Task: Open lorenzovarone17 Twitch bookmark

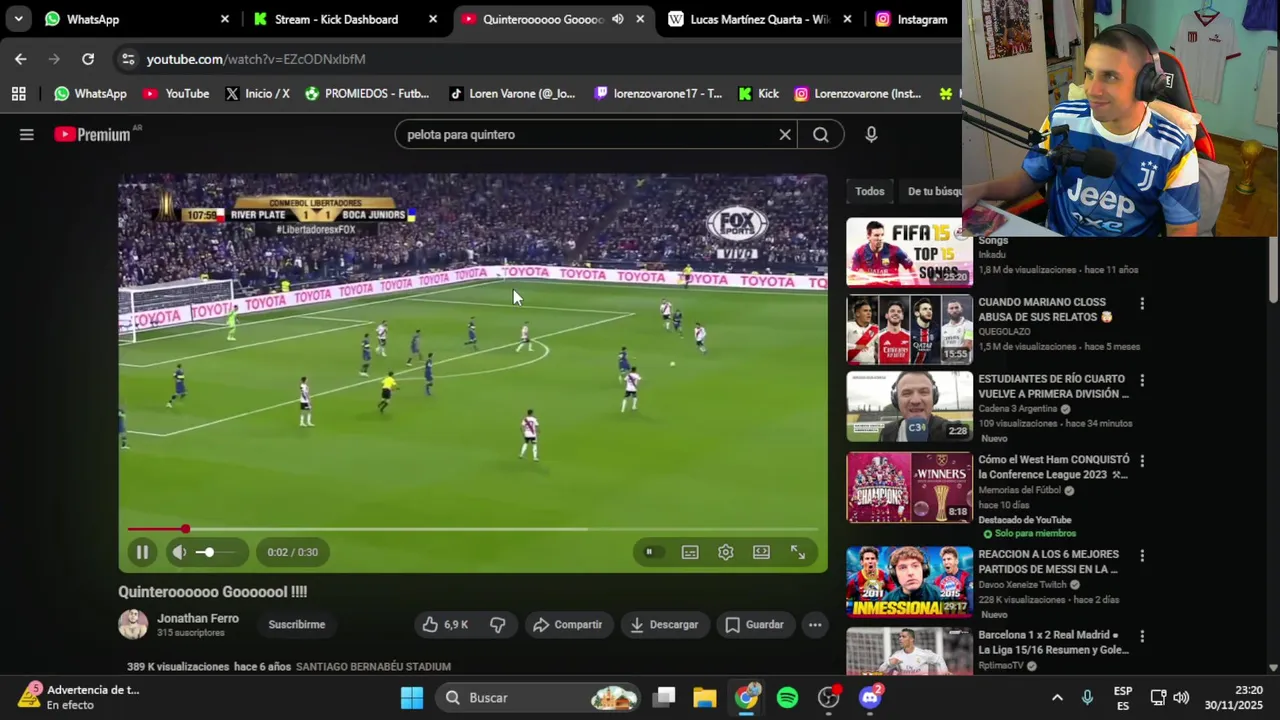Action: [x=658, y=93]
